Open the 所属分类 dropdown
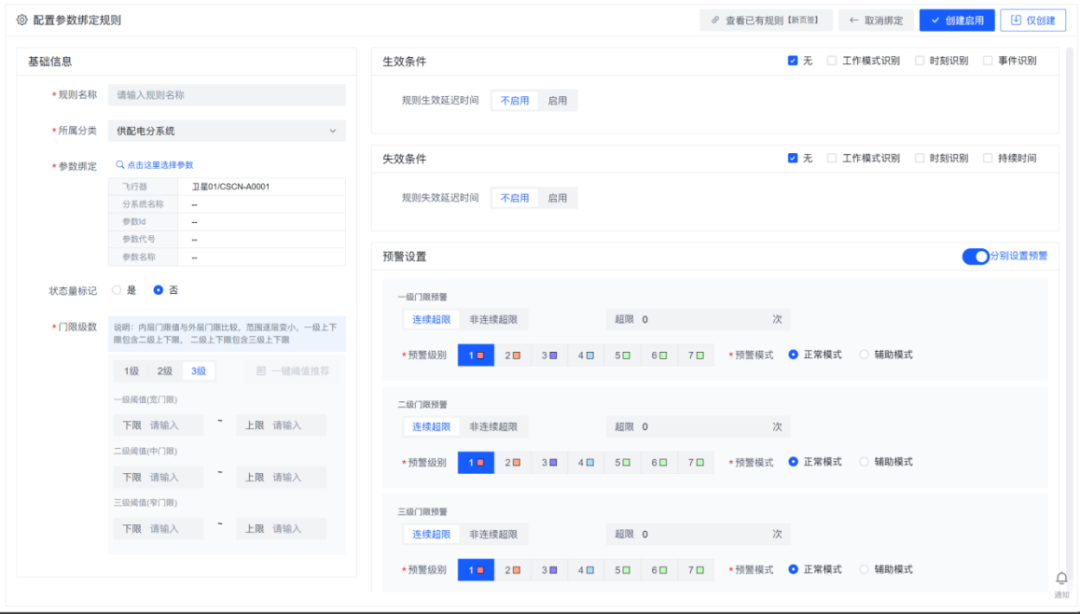This screenshot has height=614, width=1080. pyautogui.click(x=226, y=131)
